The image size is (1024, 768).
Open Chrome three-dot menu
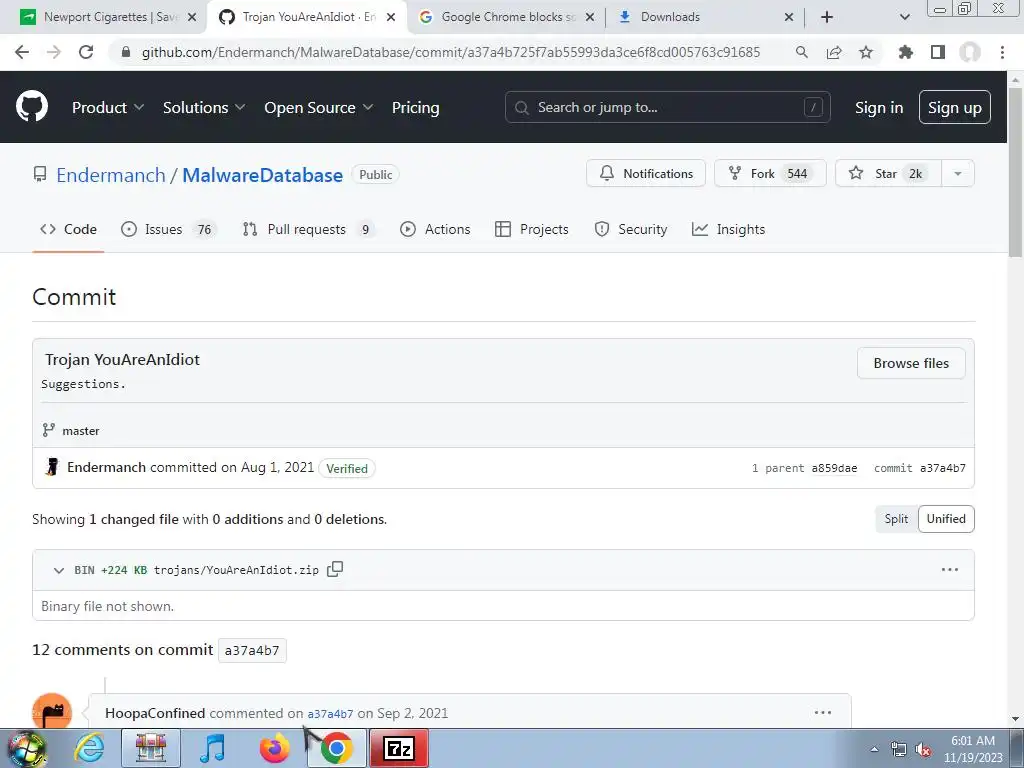(1002, 52)
